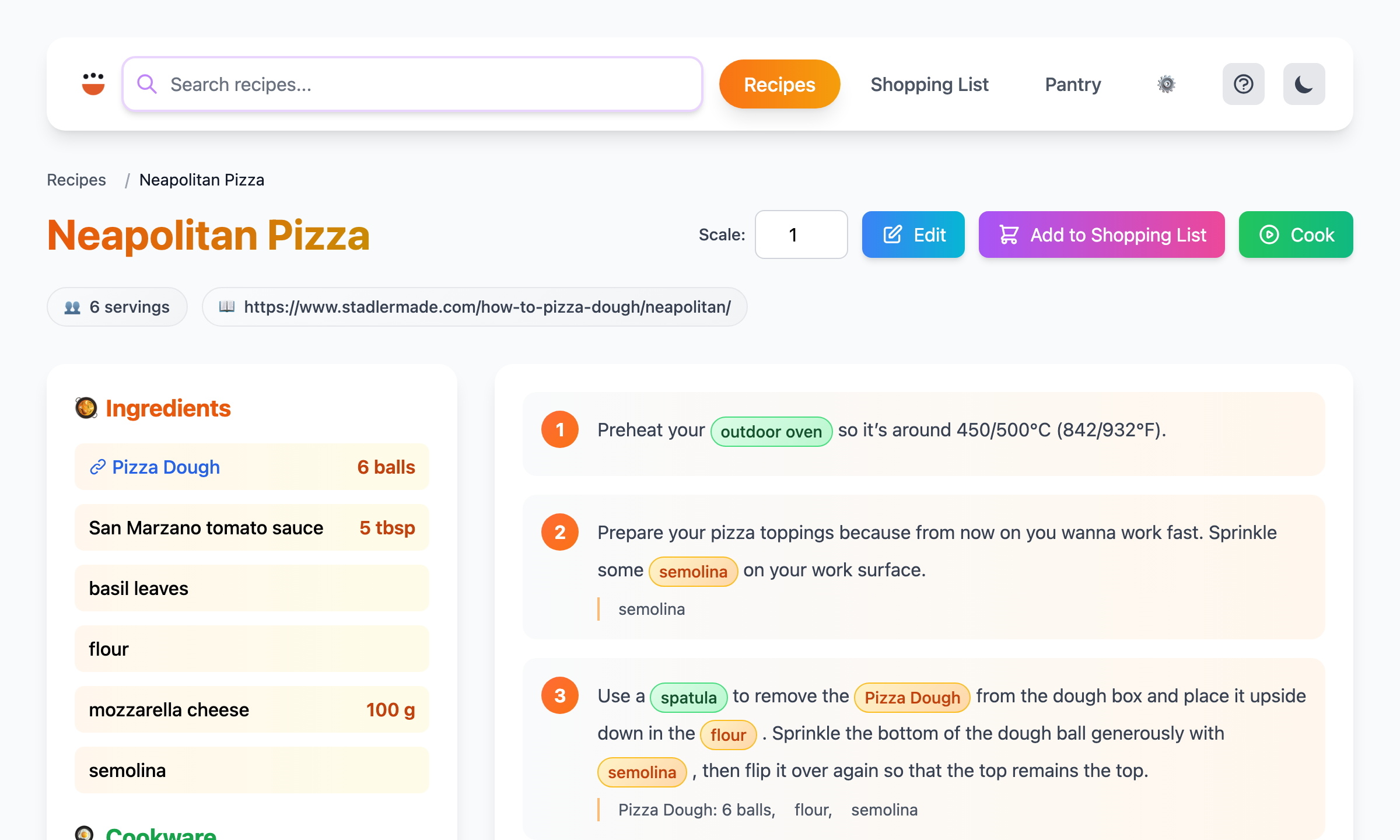
Task: Open the Recipes tab
Action: pyautogui.click(x=779, y=84)
